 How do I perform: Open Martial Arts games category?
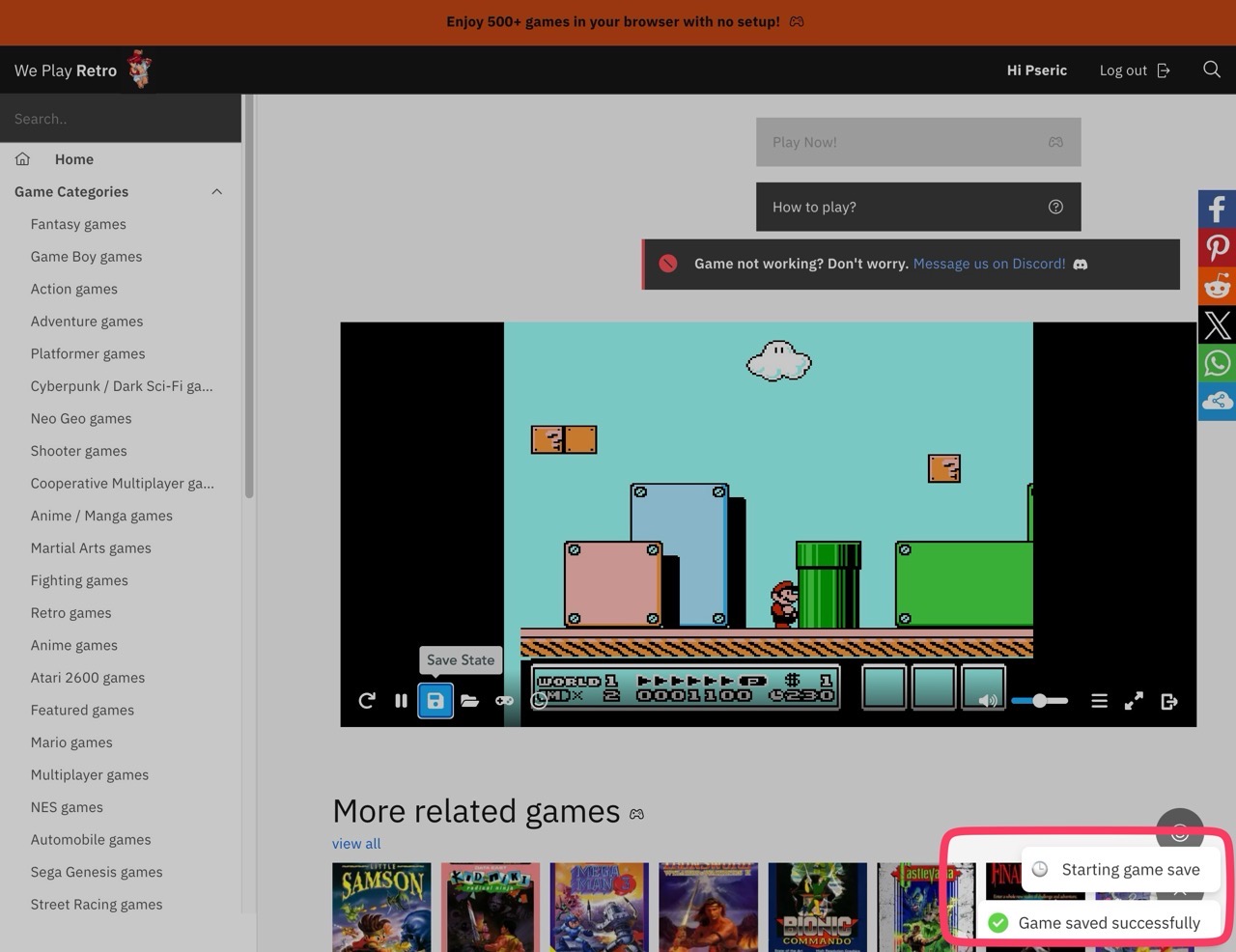click(91, 547)
